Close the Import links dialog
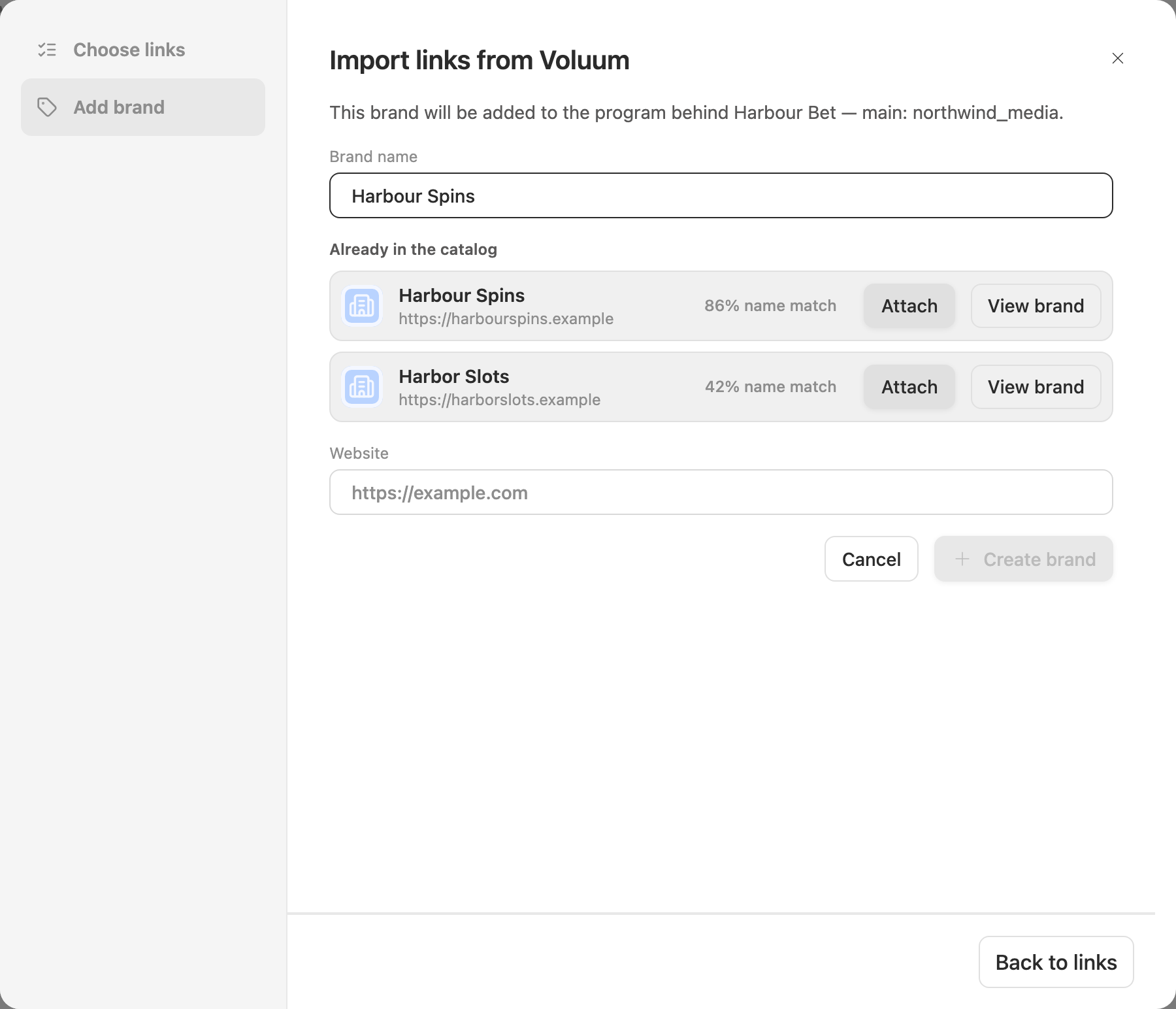 point(1118,58)
